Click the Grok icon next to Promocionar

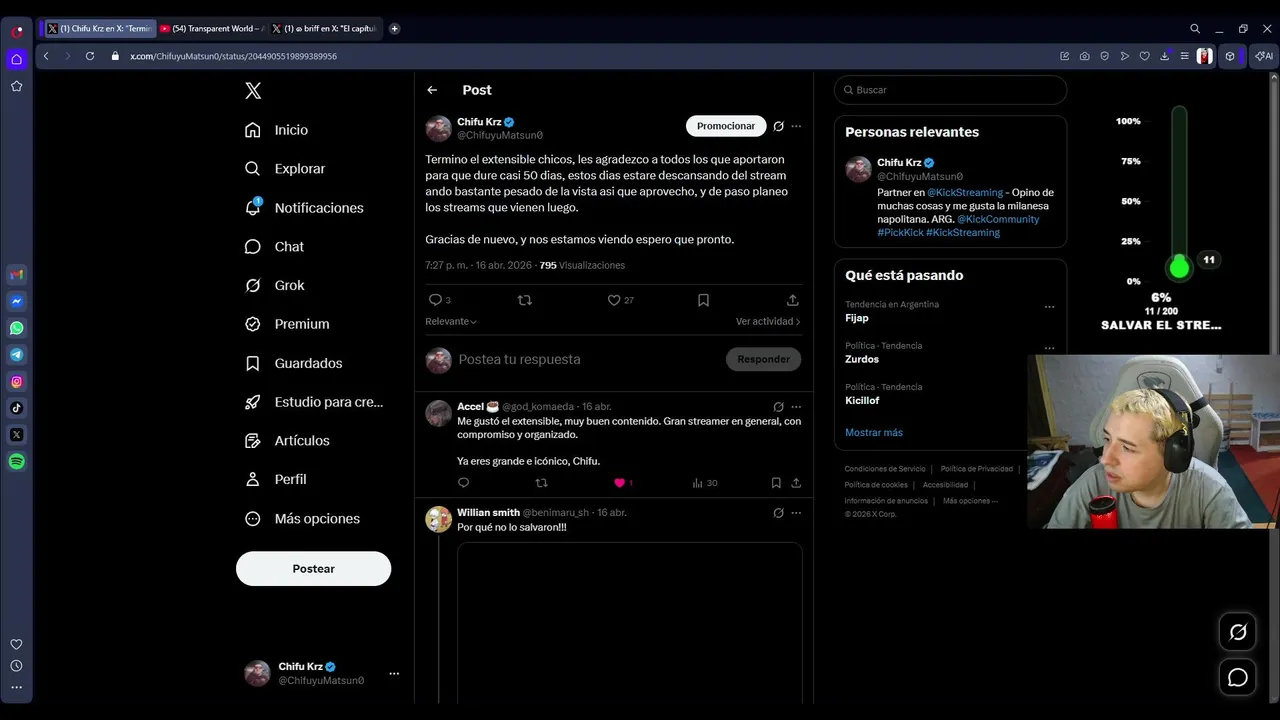tap(778, 126)
